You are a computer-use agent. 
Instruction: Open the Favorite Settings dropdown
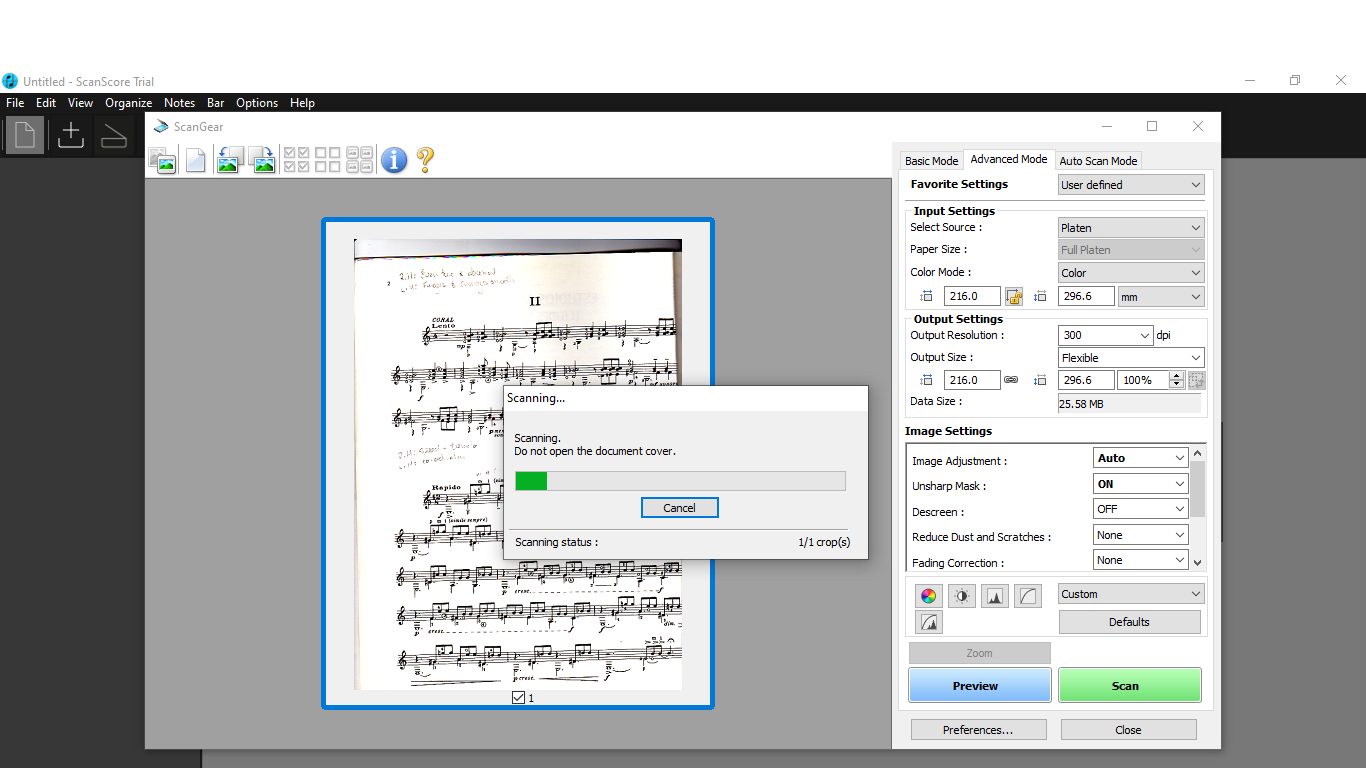[1131, 185]
